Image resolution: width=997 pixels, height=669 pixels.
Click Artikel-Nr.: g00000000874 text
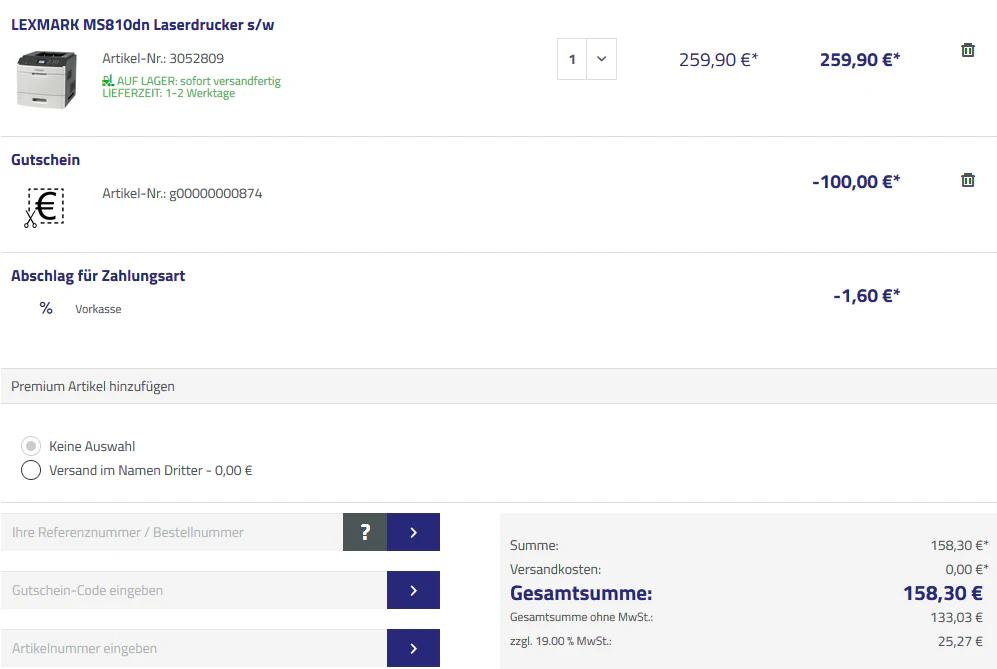pyautogui.click(x=182, y=193)
